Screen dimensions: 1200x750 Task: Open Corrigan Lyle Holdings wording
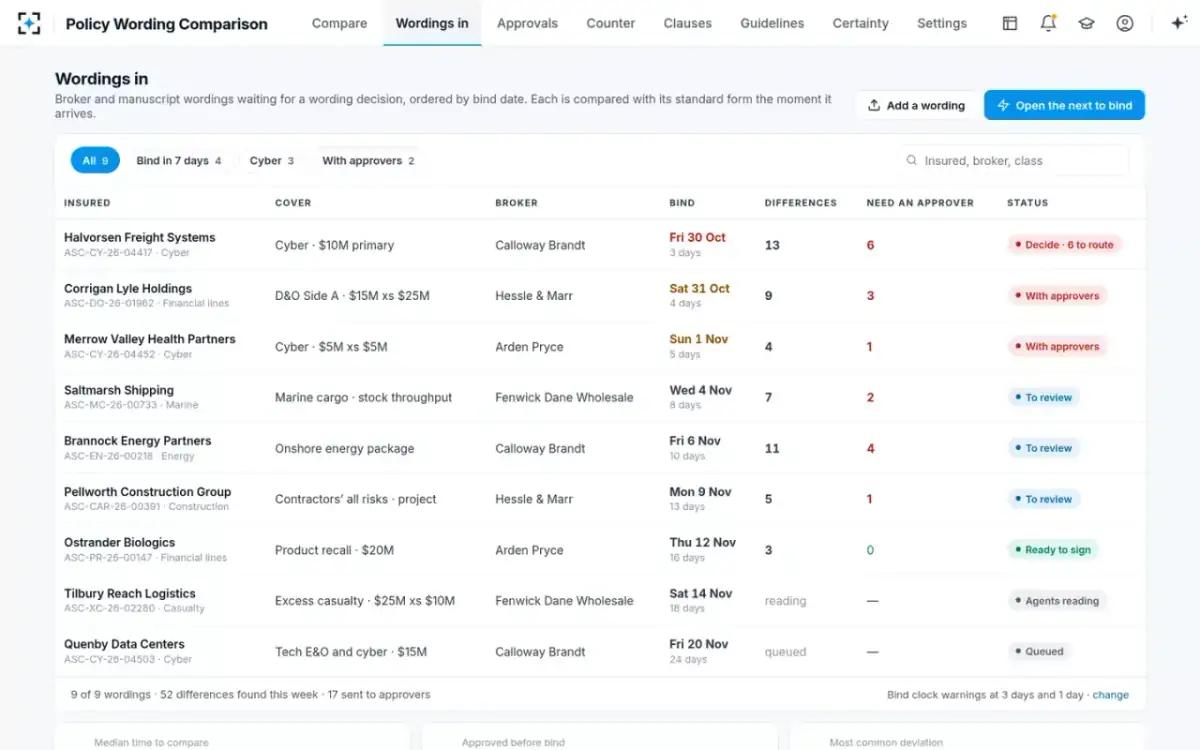[600, 296]
